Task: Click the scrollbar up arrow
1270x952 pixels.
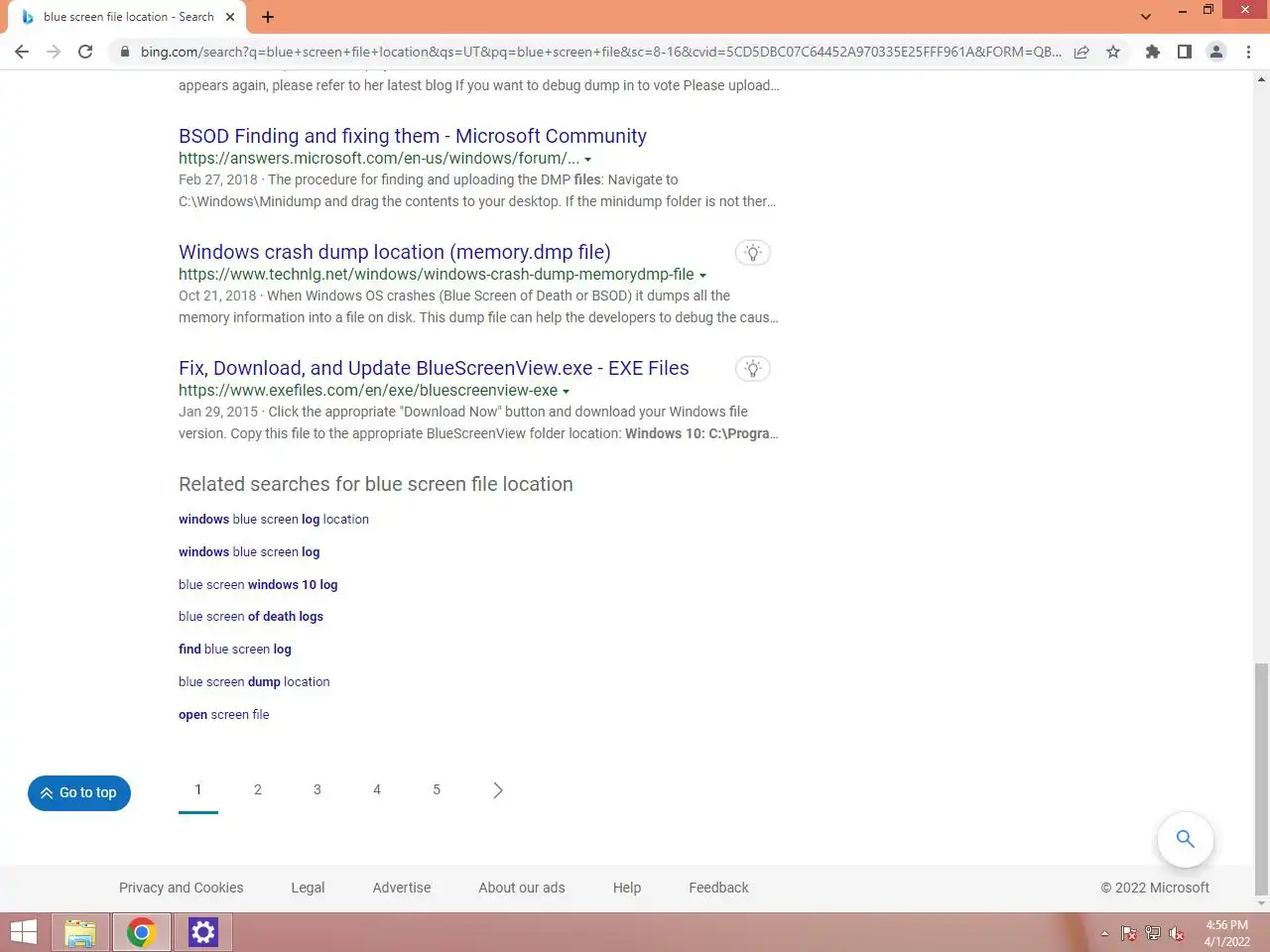Action: coord(1261,78)
